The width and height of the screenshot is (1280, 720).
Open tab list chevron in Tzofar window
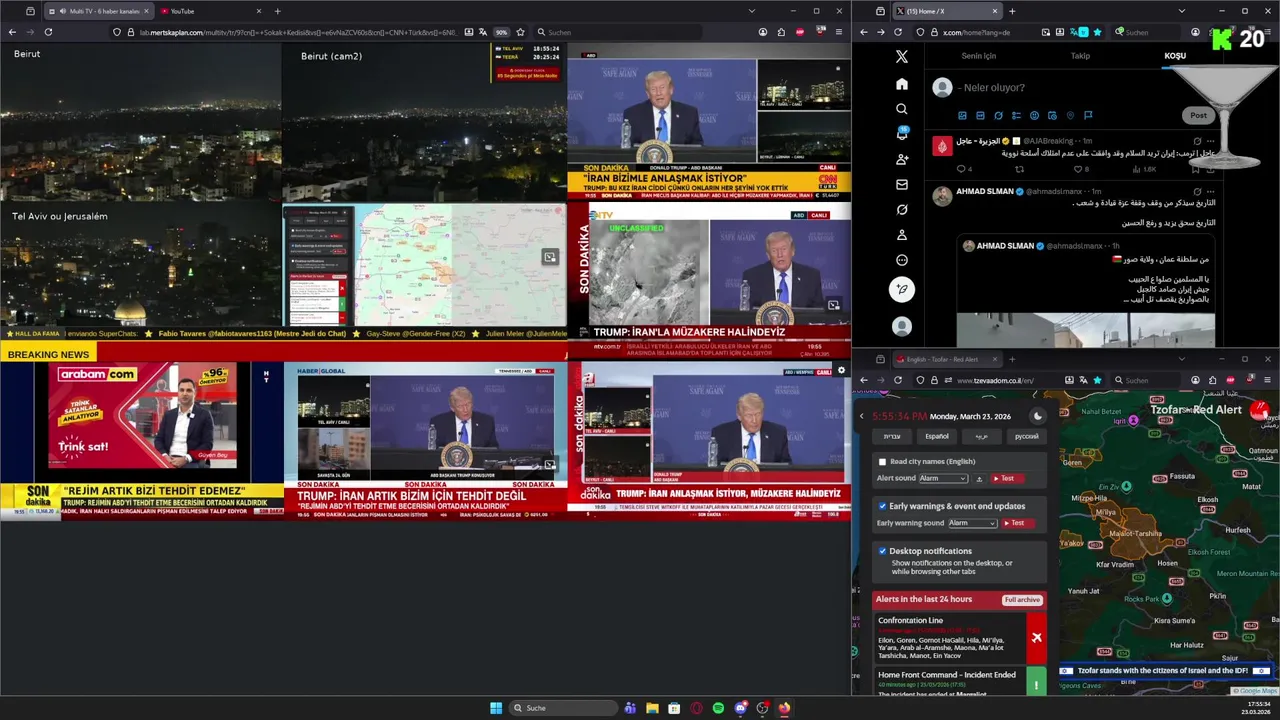(1181, 359)
